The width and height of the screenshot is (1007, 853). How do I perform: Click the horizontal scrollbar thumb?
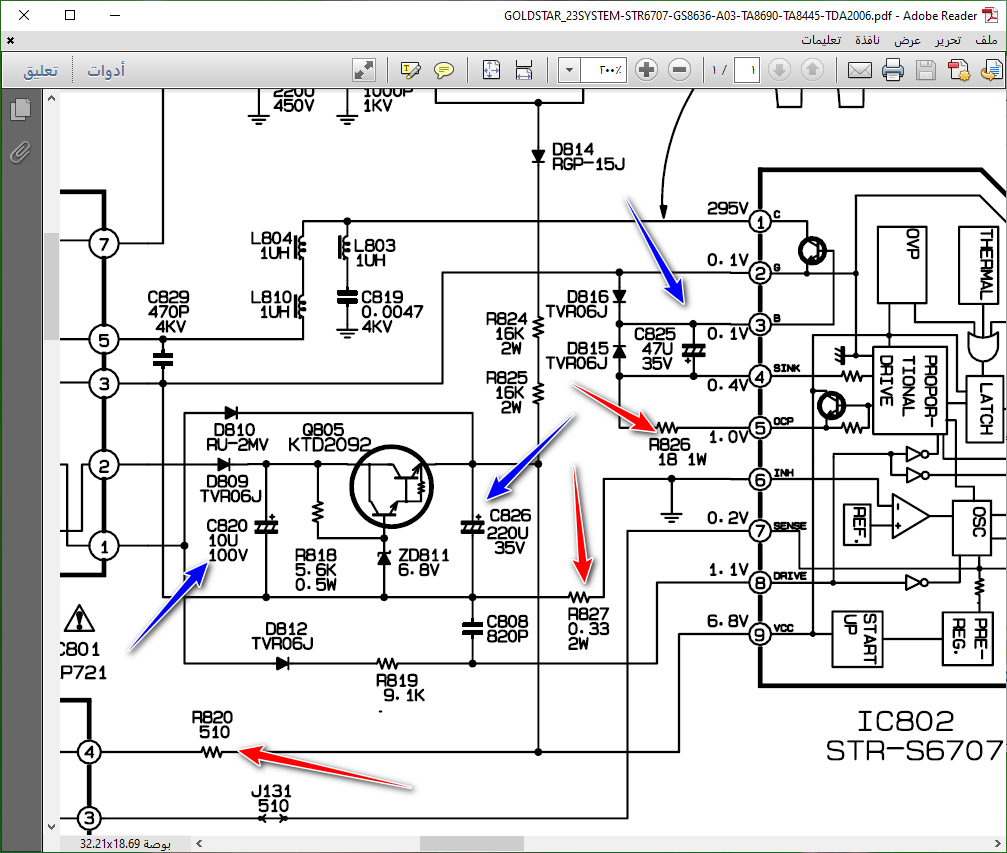click(x=472, y=843)
